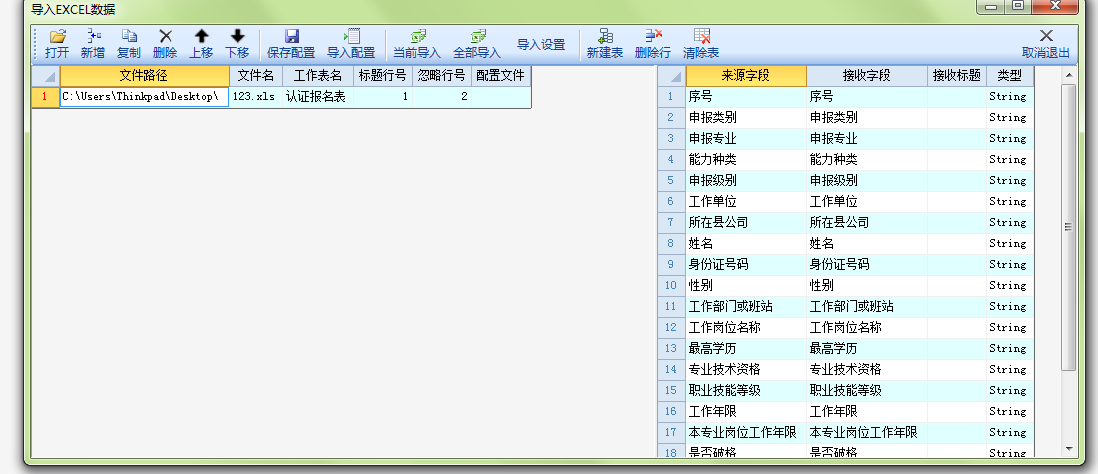The image size is (1098, 474).
Task: Click the 文件路径 column header
Action: [145, 76]
